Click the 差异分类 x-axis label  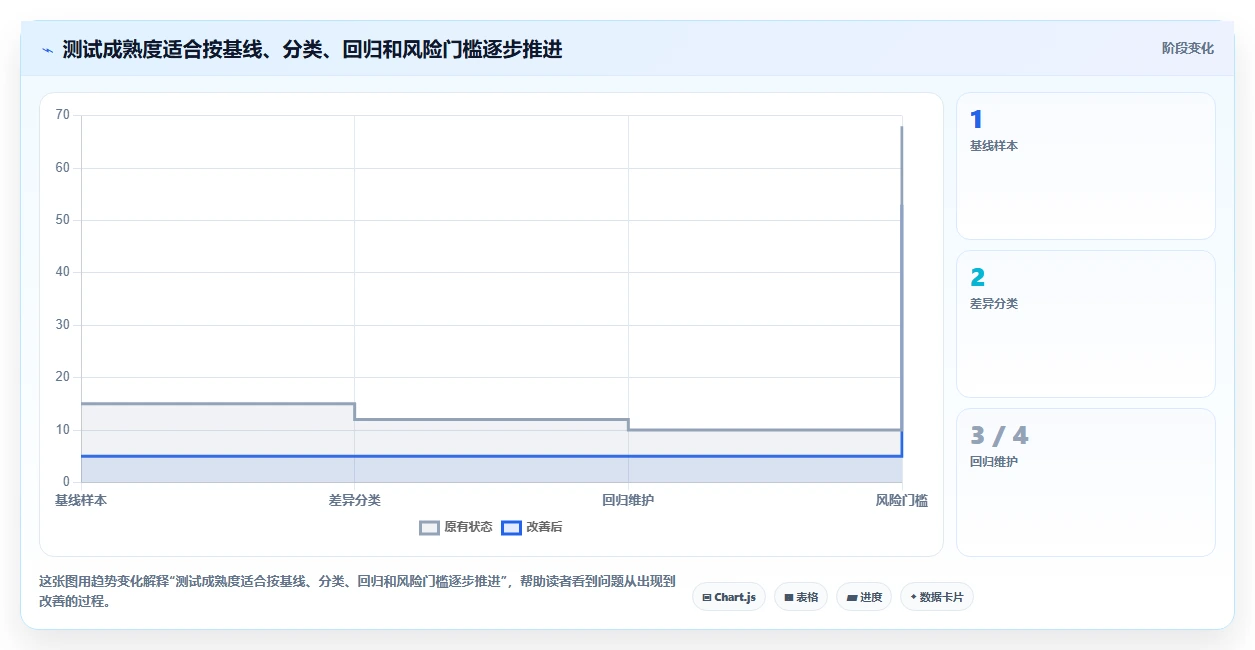pos(354,500)
